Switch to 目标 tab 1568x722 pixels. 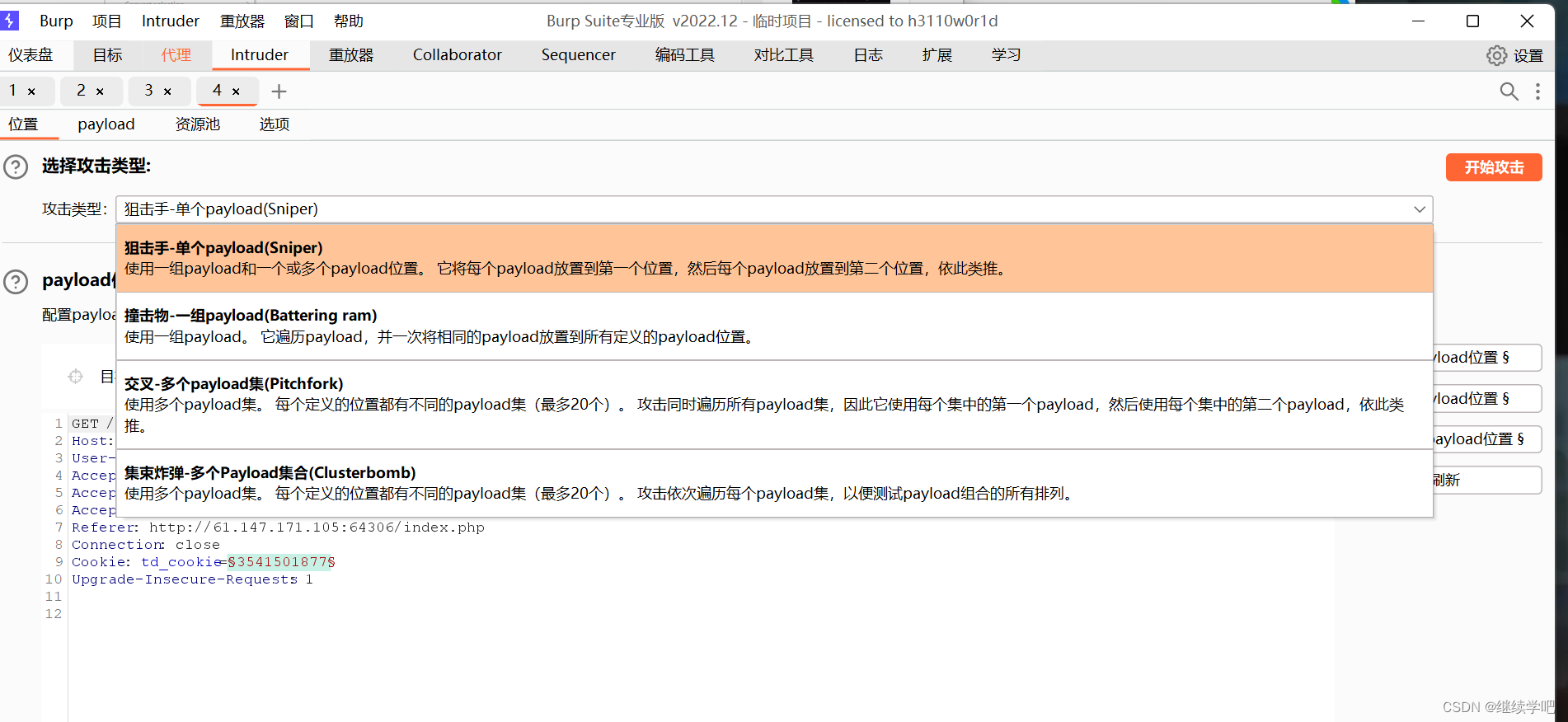(x=107, y=55)
